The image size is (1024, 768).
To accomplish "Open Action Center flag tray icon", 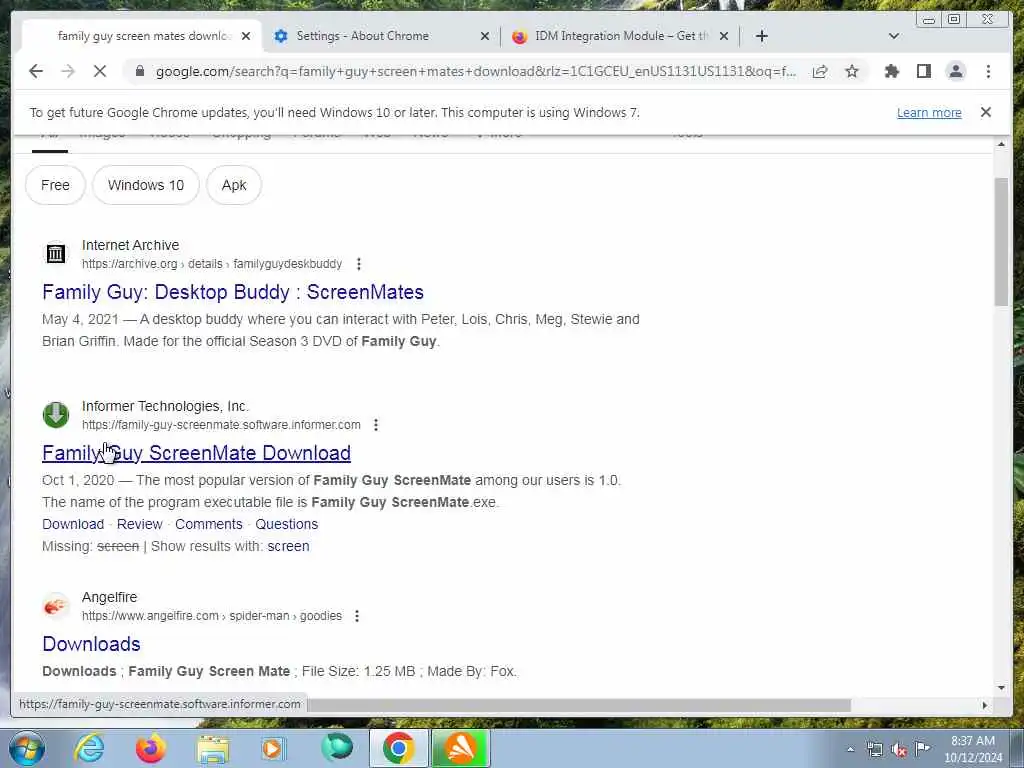I will tap(922, 749).
